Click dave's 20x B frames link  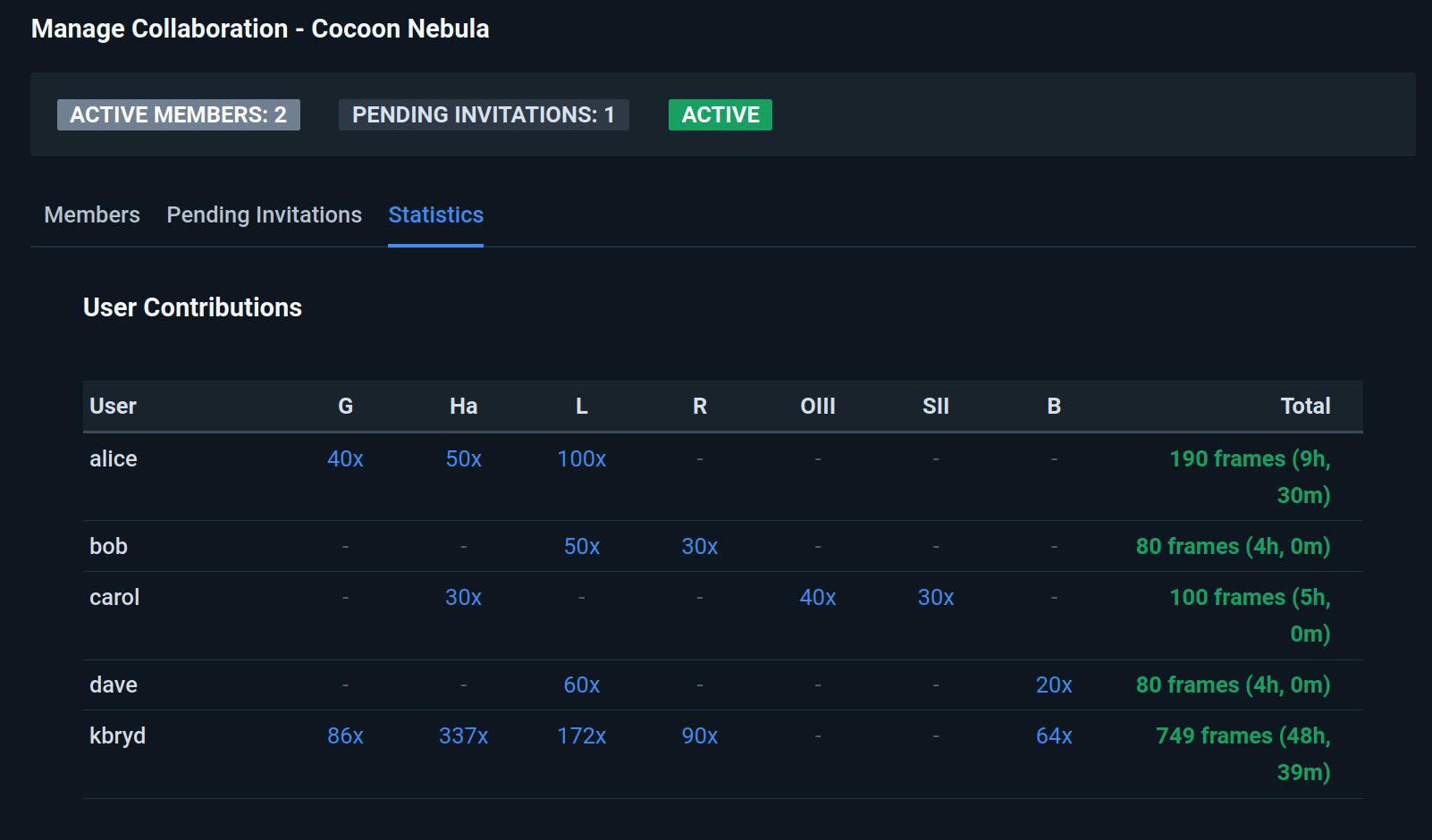pyautogui.click(x=1053, y=685)
